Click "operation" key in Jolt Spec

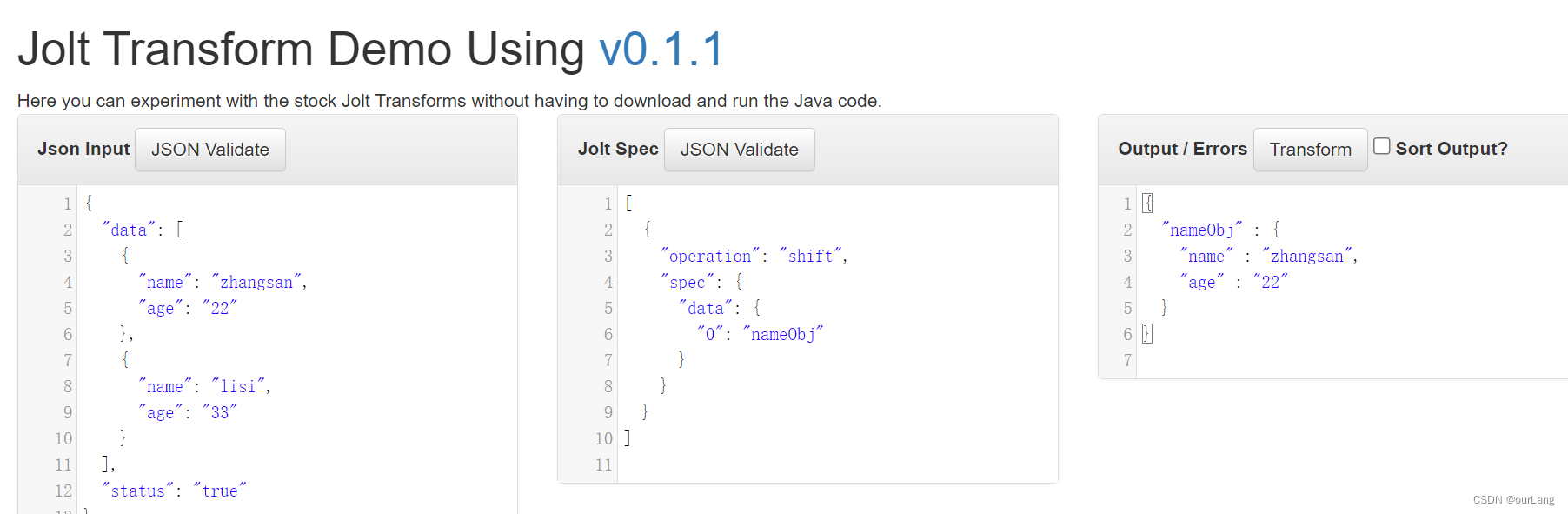pos(710,256)
